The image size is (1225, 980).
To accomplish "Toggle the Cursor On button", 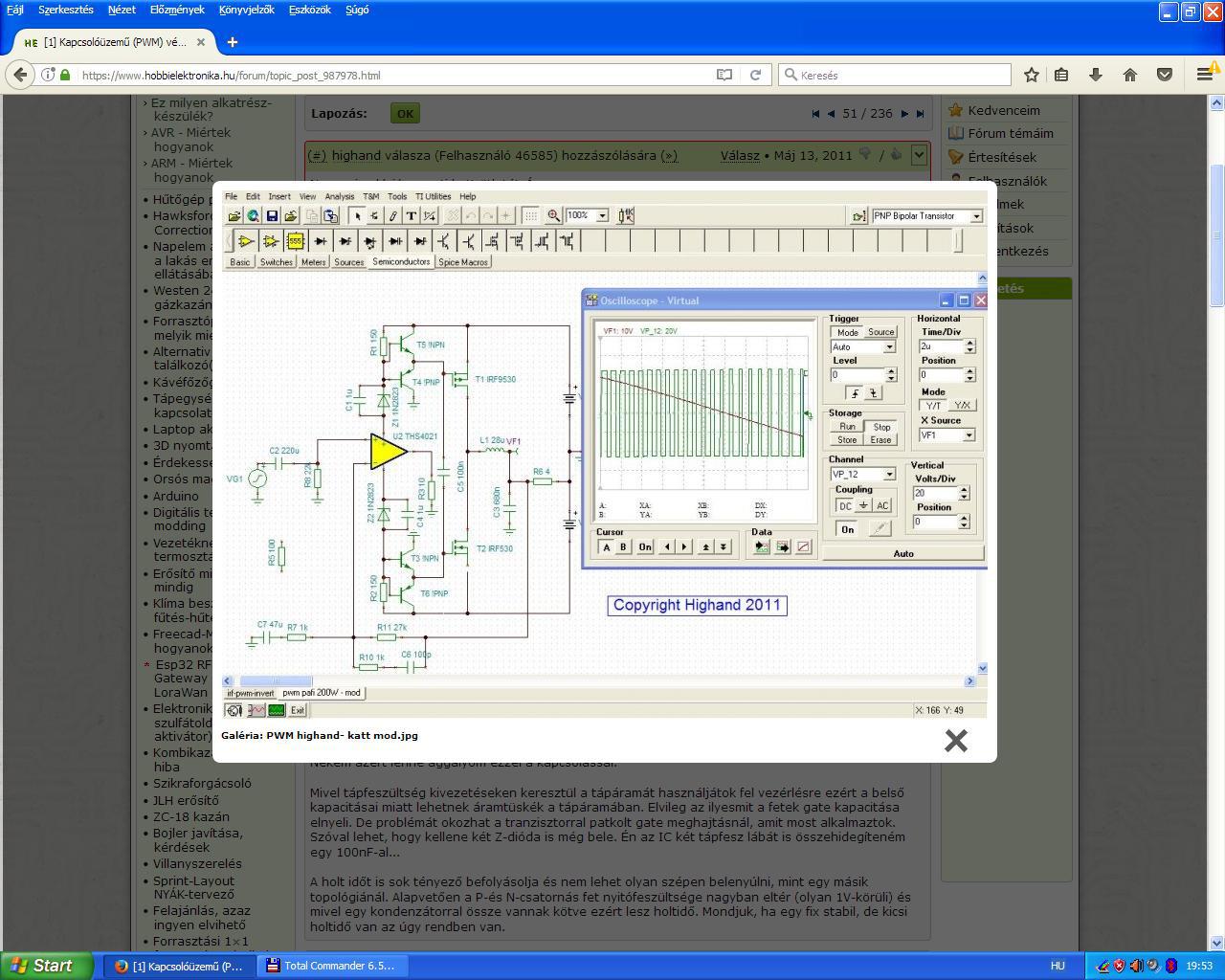I will coord(645,547).
